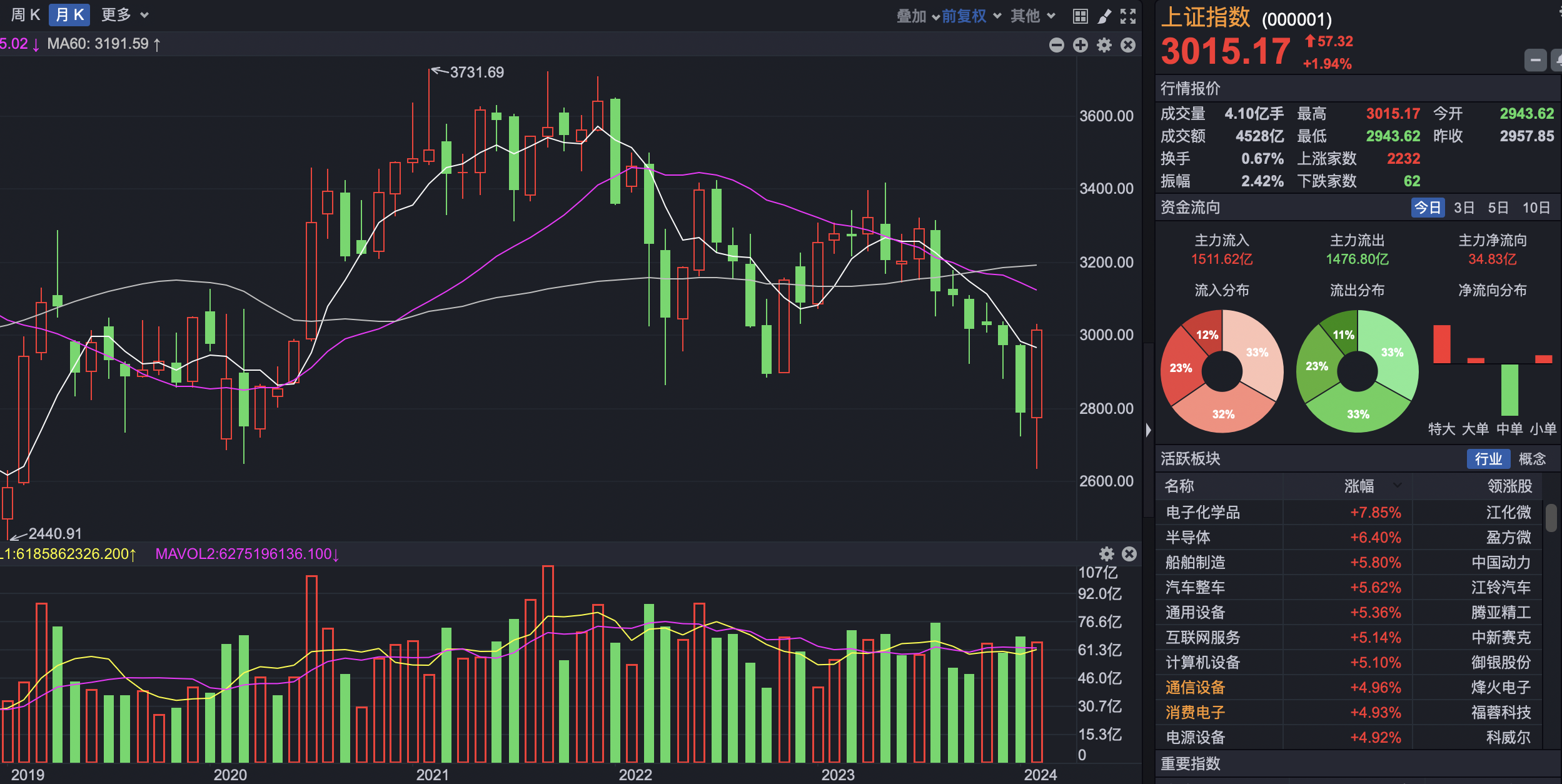Screen dimensions: 1562x784
Task: Switch to the 周K chart tab
Action: 26,15
